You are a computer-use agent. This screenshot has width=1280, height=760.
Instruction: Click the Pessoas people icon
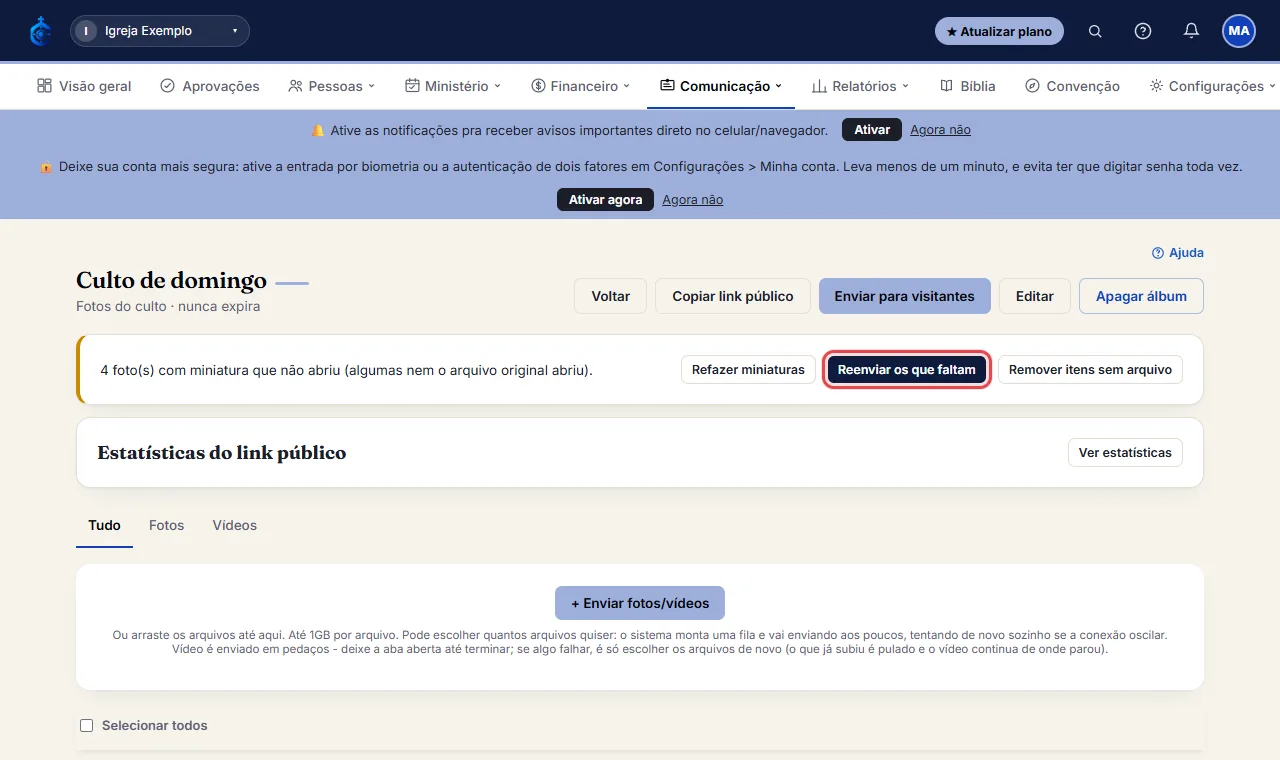click(295, 86)
